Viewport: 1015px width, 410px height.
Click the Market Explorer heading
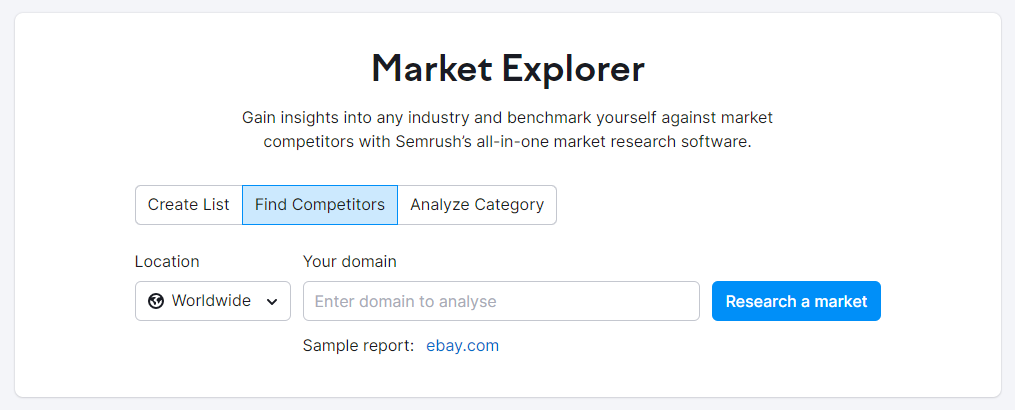508,69
